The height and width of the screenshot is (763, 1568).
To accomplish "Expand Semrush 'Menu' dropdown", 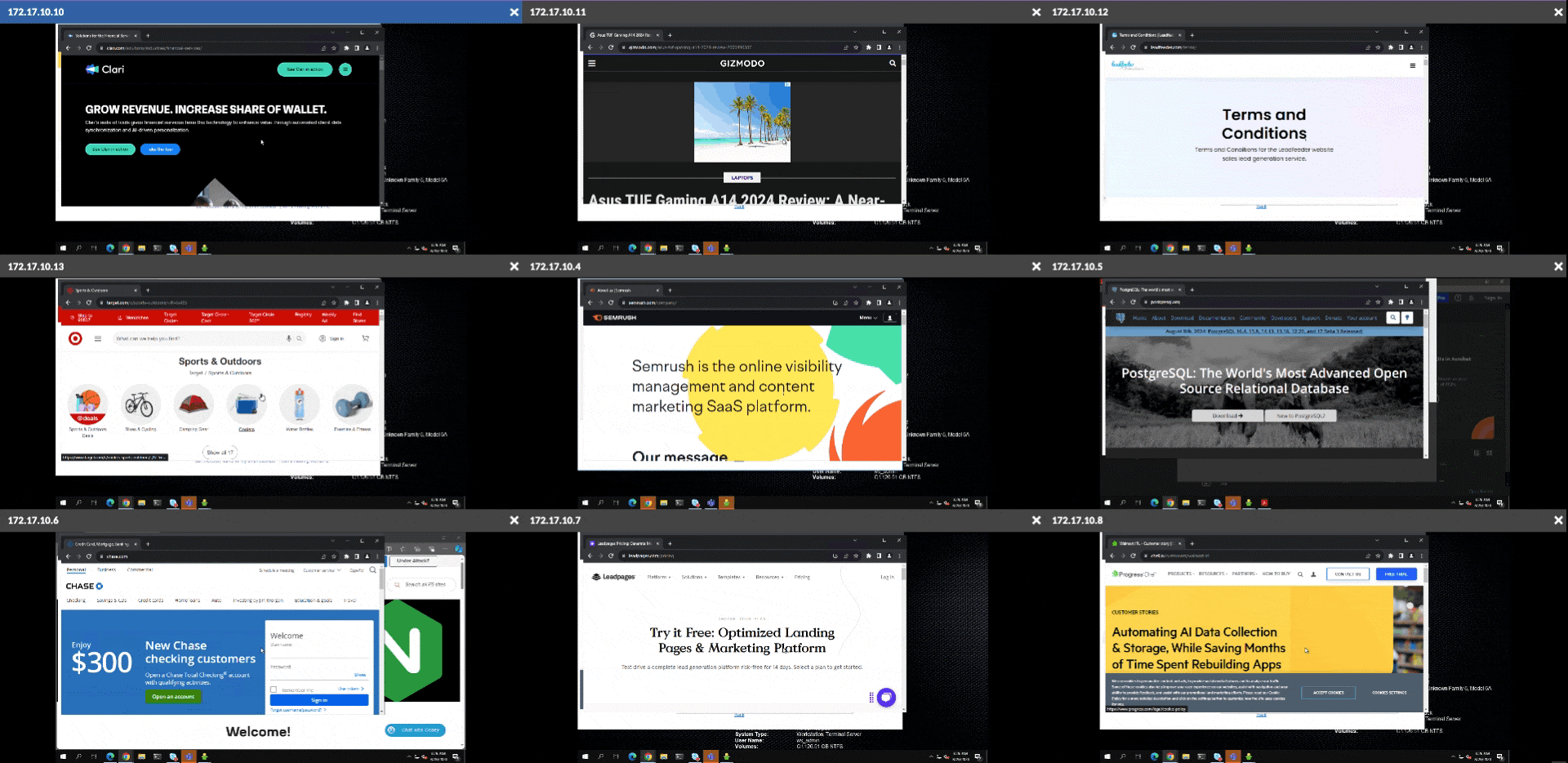I will [868, 318].
